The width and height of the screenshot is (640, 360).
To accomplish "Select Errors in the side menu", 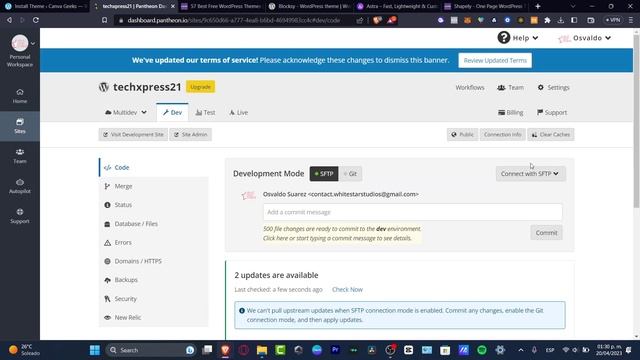I will point(153,242).
